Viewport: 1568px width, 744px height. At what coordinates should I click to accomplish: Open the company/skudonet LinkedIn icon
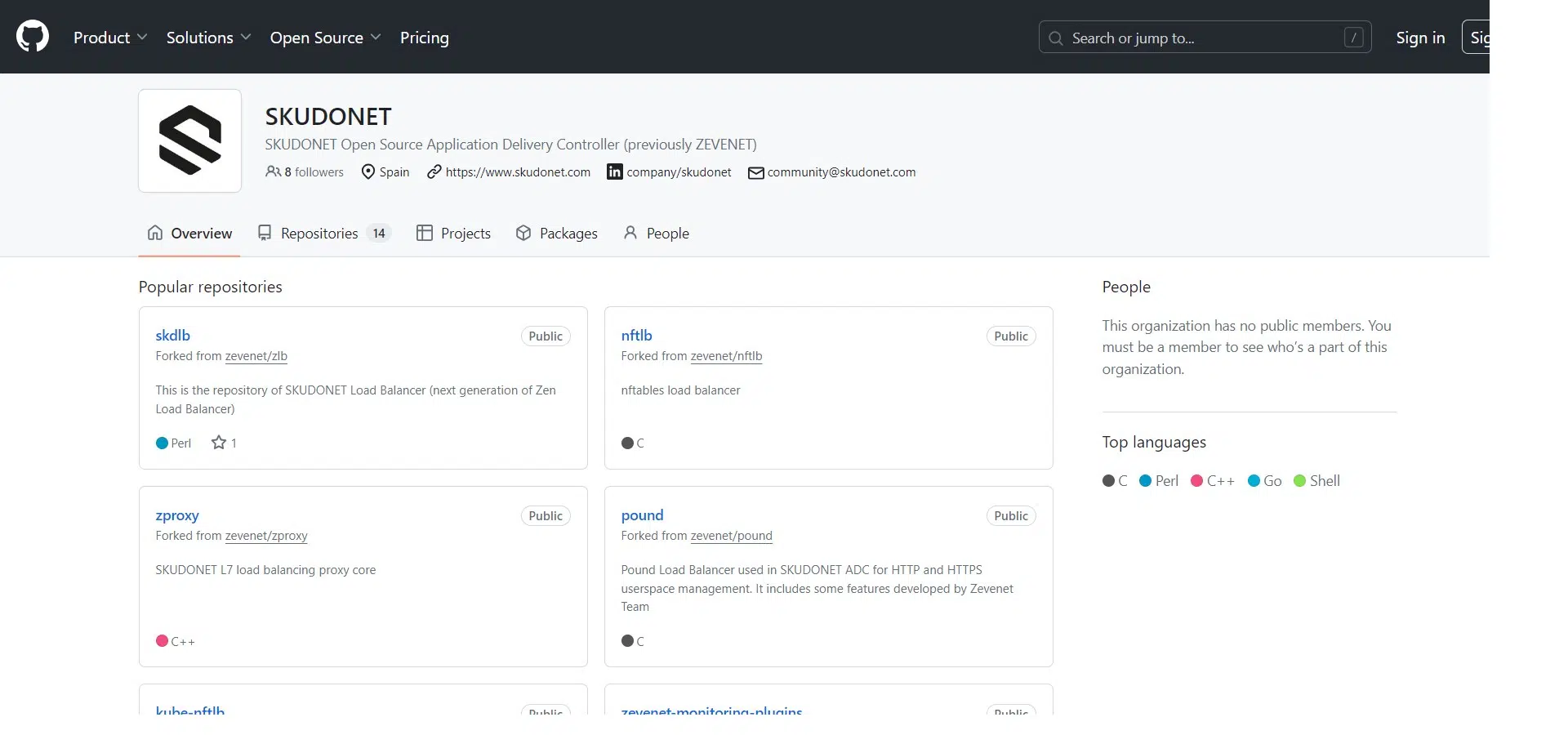click(613, 172)
